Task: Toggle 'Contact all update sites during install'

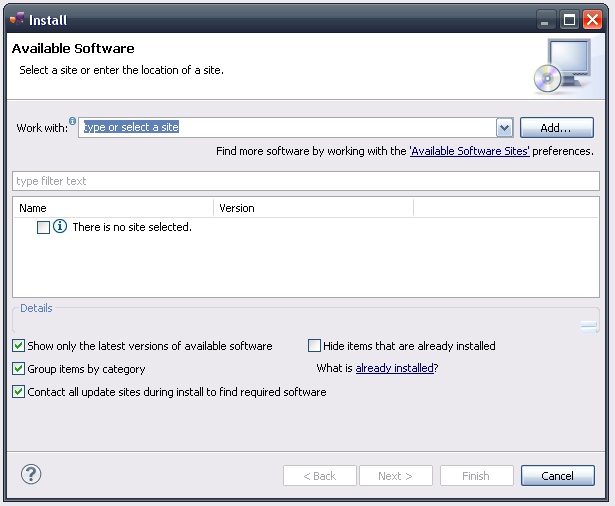Action: coord(19,392)
